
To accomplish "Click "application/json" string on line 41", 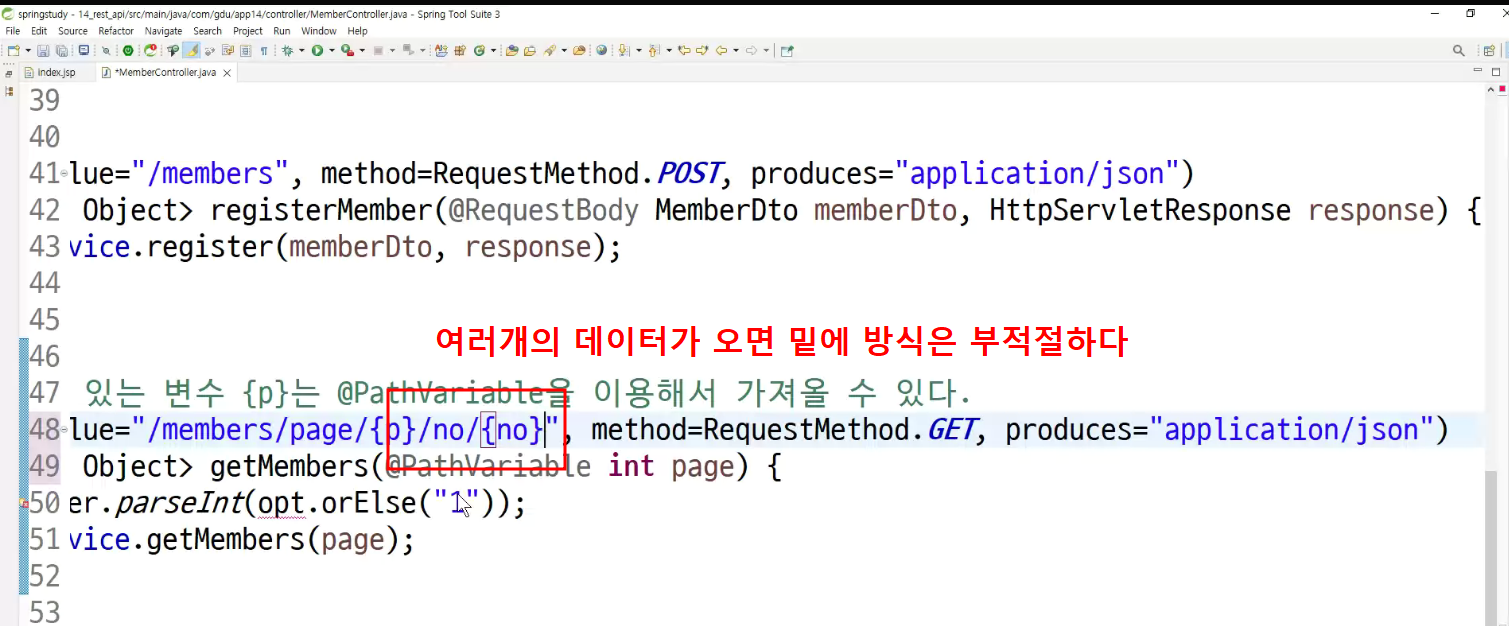I will tap(1037, 173).
